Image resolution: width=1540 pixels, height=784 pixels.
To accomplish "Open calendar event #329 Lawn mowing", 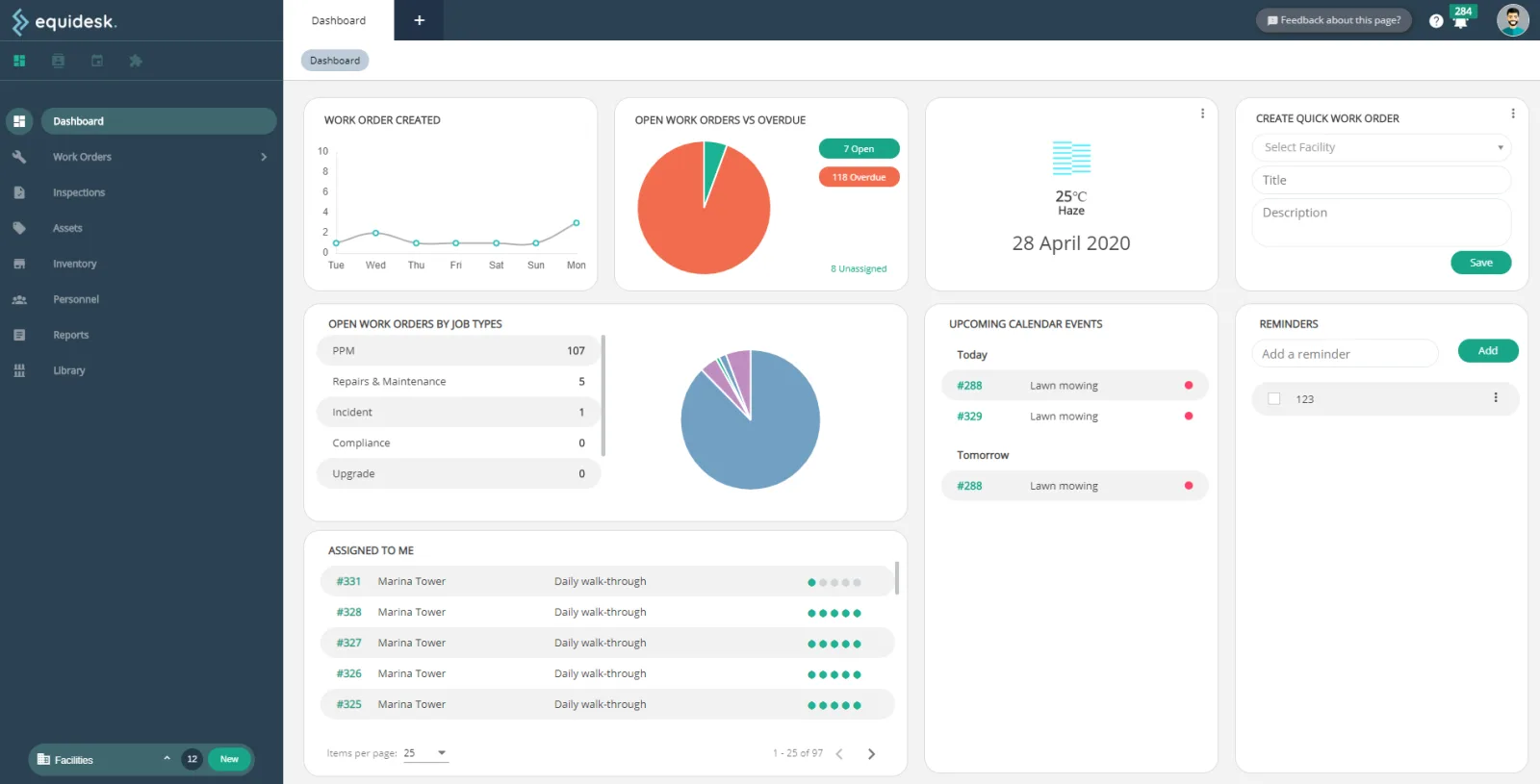I will tap(1075, 416).
